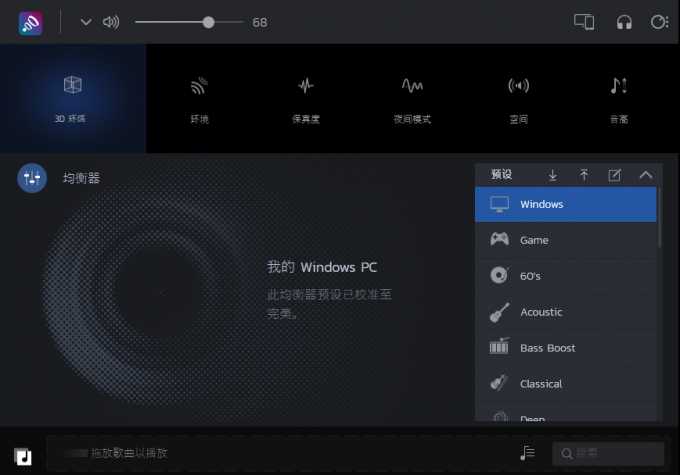Toggle the 夜间模式 night mode effect

pyautogui.click(x=412, y=98)
